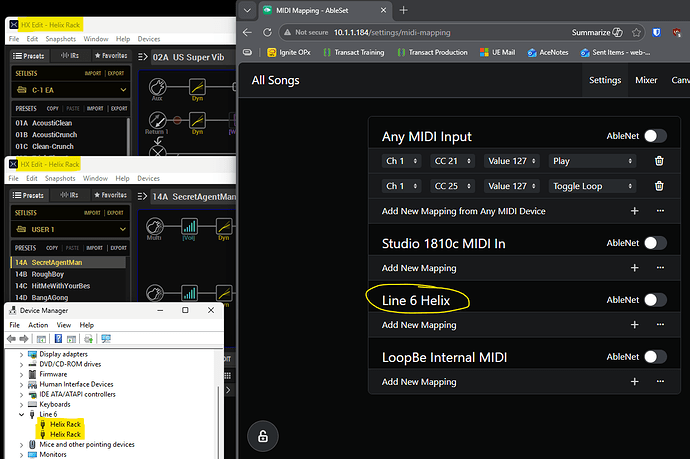Click the Summarize button in address bar
This screenshot has width=690, height=459.
[597, 33]
